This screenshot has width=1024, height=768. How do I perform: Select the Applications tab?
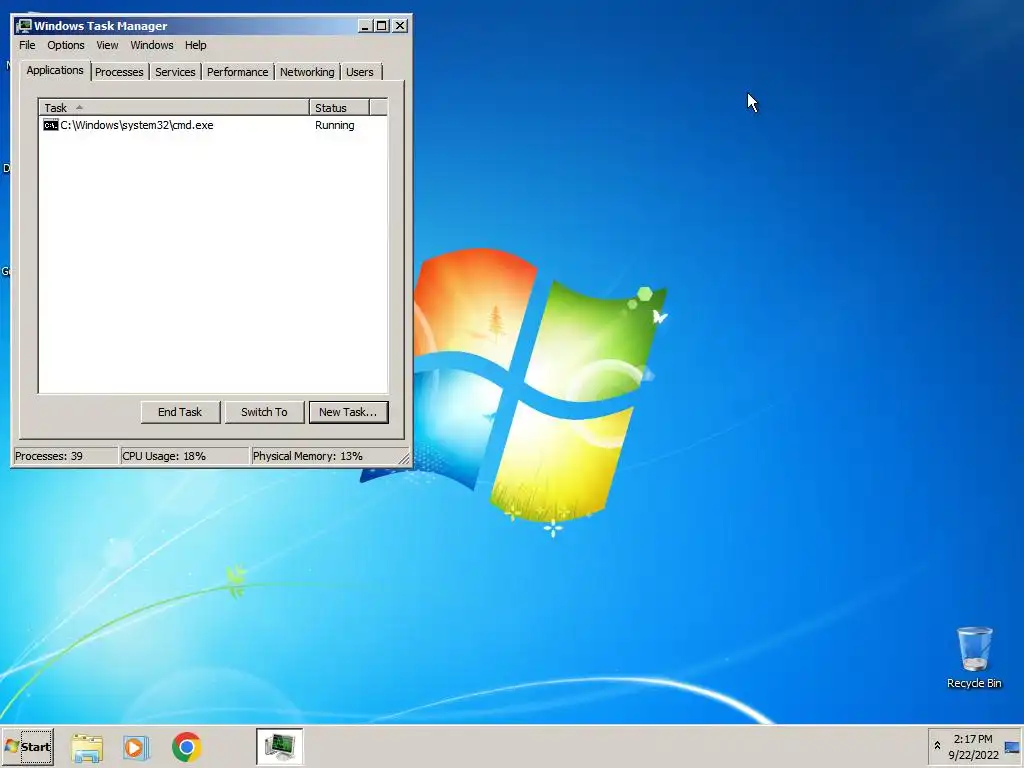55,71
